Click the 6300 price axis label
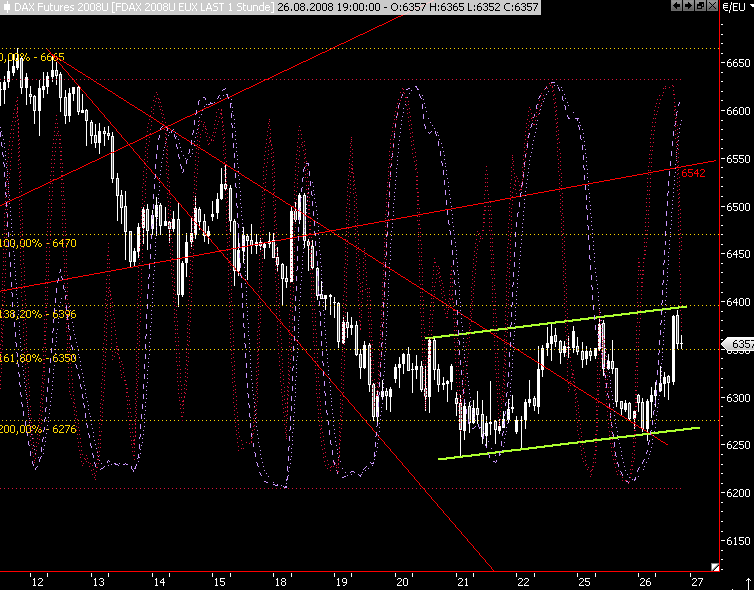Viewport: 754px width, 590px height. coord(738,398)
